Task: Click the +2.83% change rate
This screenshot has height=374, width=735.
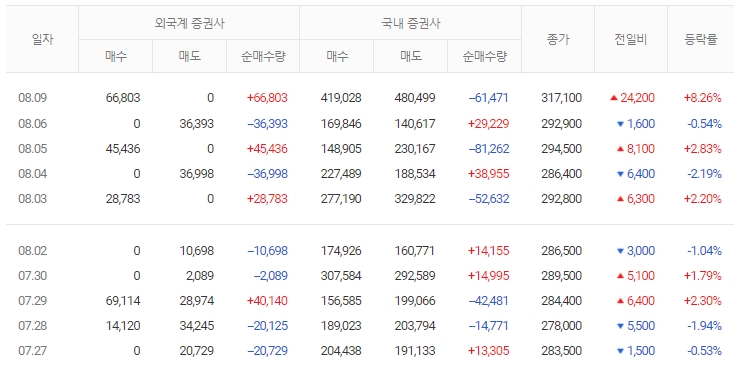Action: click(x=703, y=149)
